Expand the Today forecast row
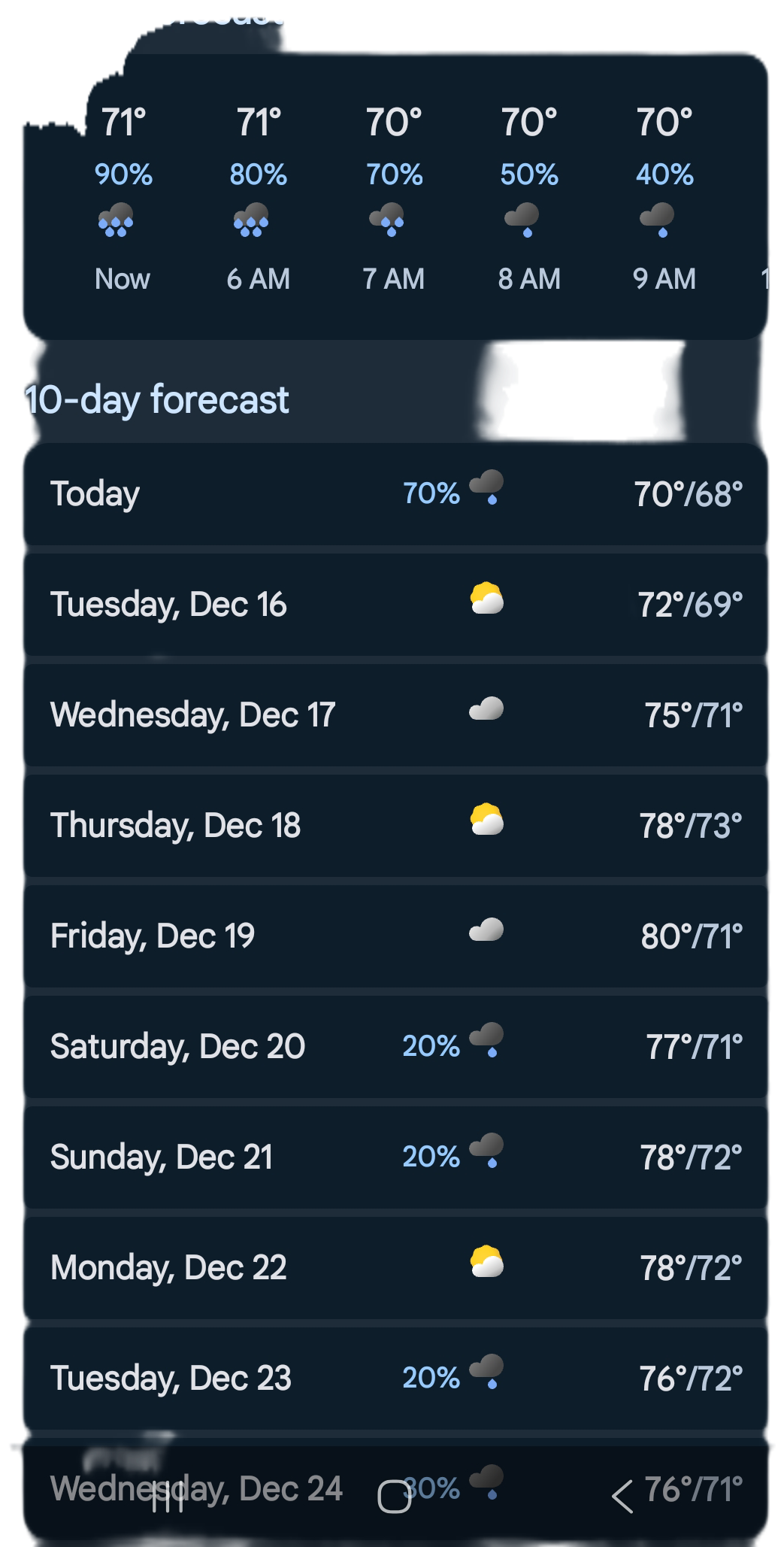Viewport: 784px width, 1547px height. [x=226, y=495]
